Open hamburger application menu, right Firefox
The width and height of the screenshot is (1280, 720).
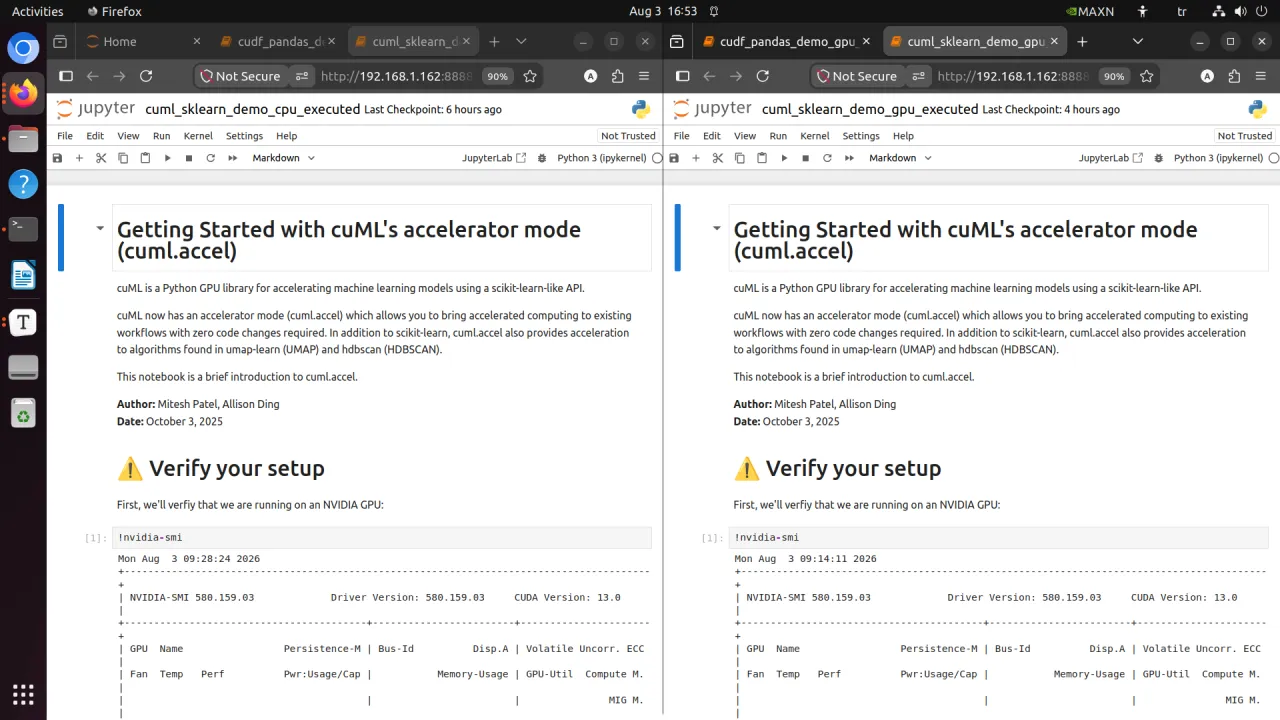tap(1261, 76)
